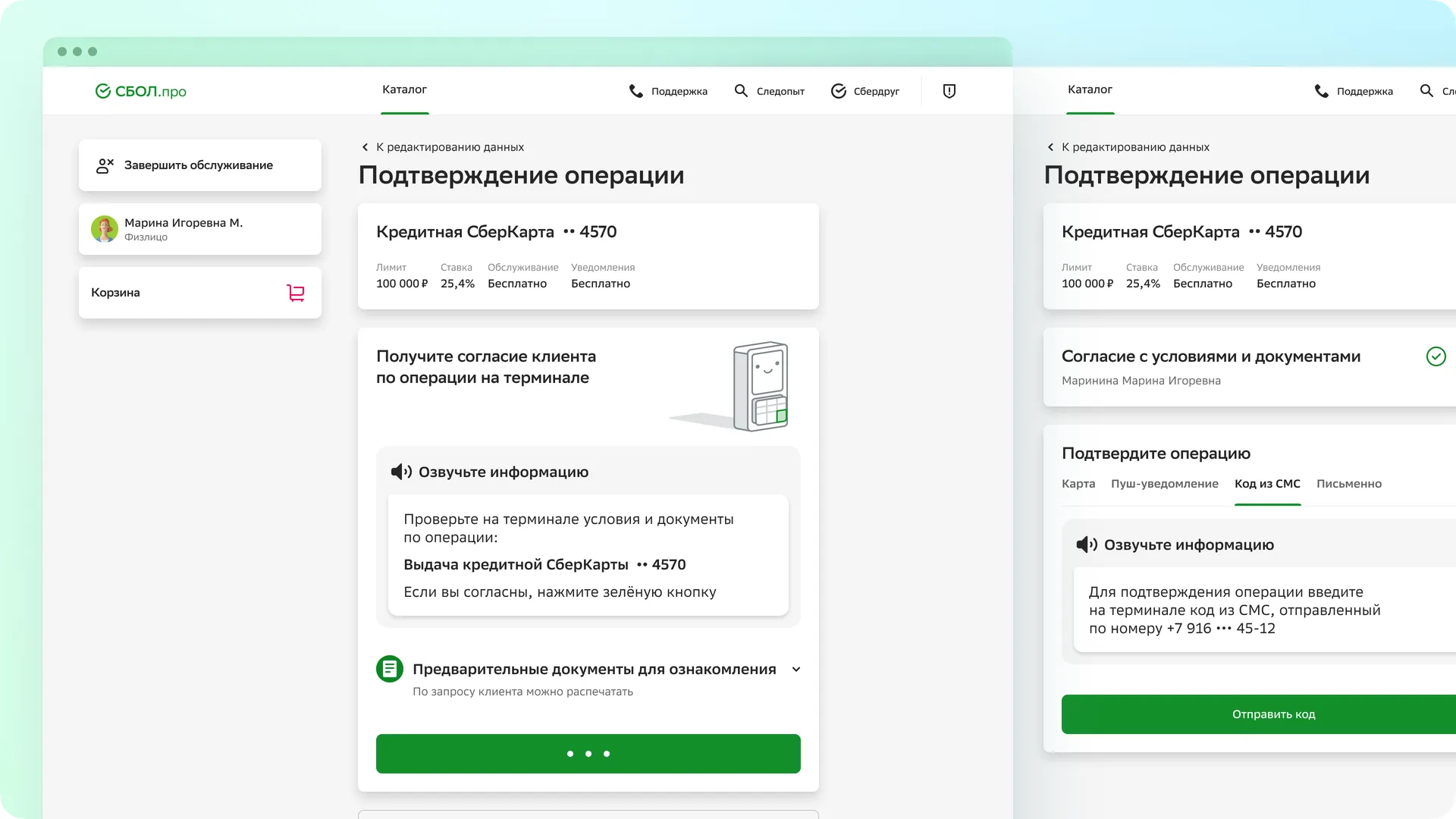The height and width of the screenshot is (819, 1456).
Task: Open Поддержка via the phone icon
Action: [x=635, y=90]
